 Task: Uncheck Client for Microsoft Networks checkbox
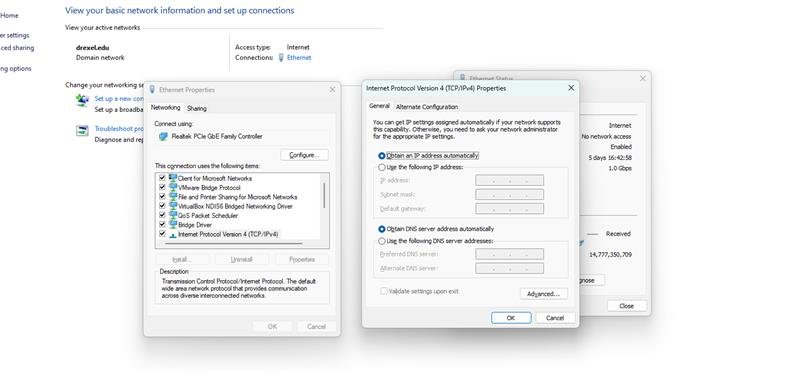[x=162, y=178]
